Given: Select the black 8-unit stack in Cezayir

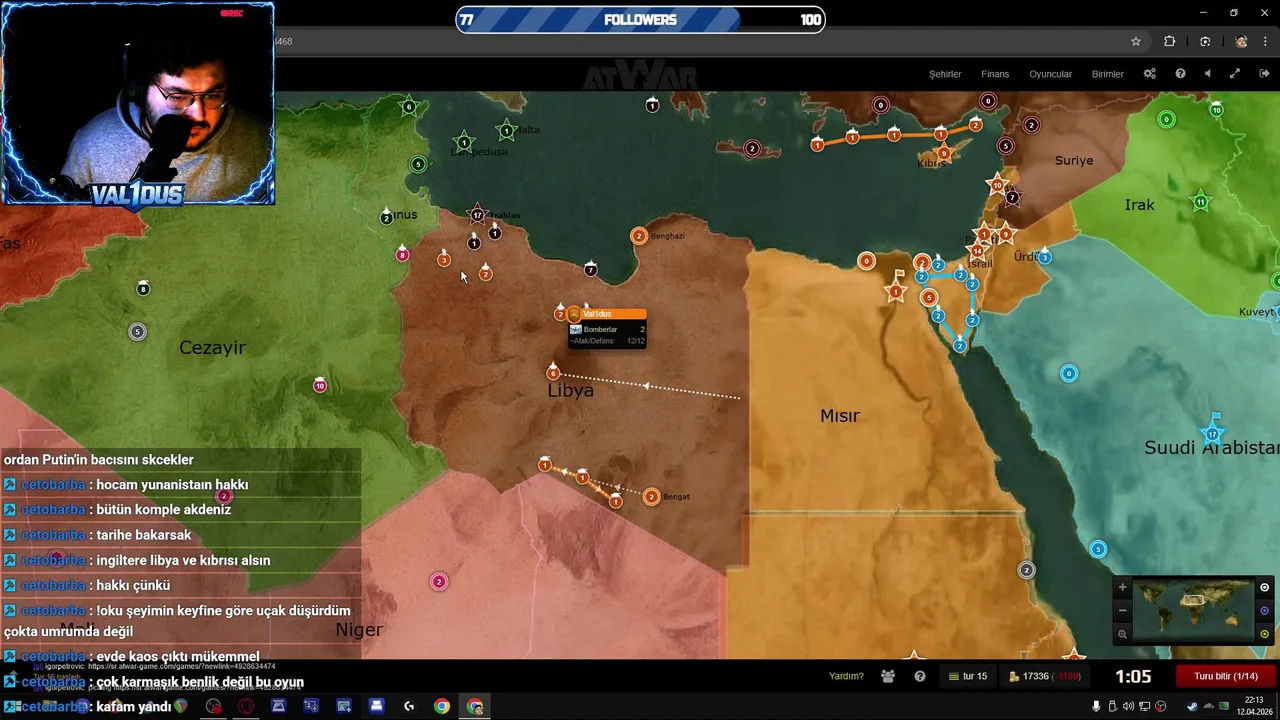Looking at the screenshot, I should click(x=143, y=289).
